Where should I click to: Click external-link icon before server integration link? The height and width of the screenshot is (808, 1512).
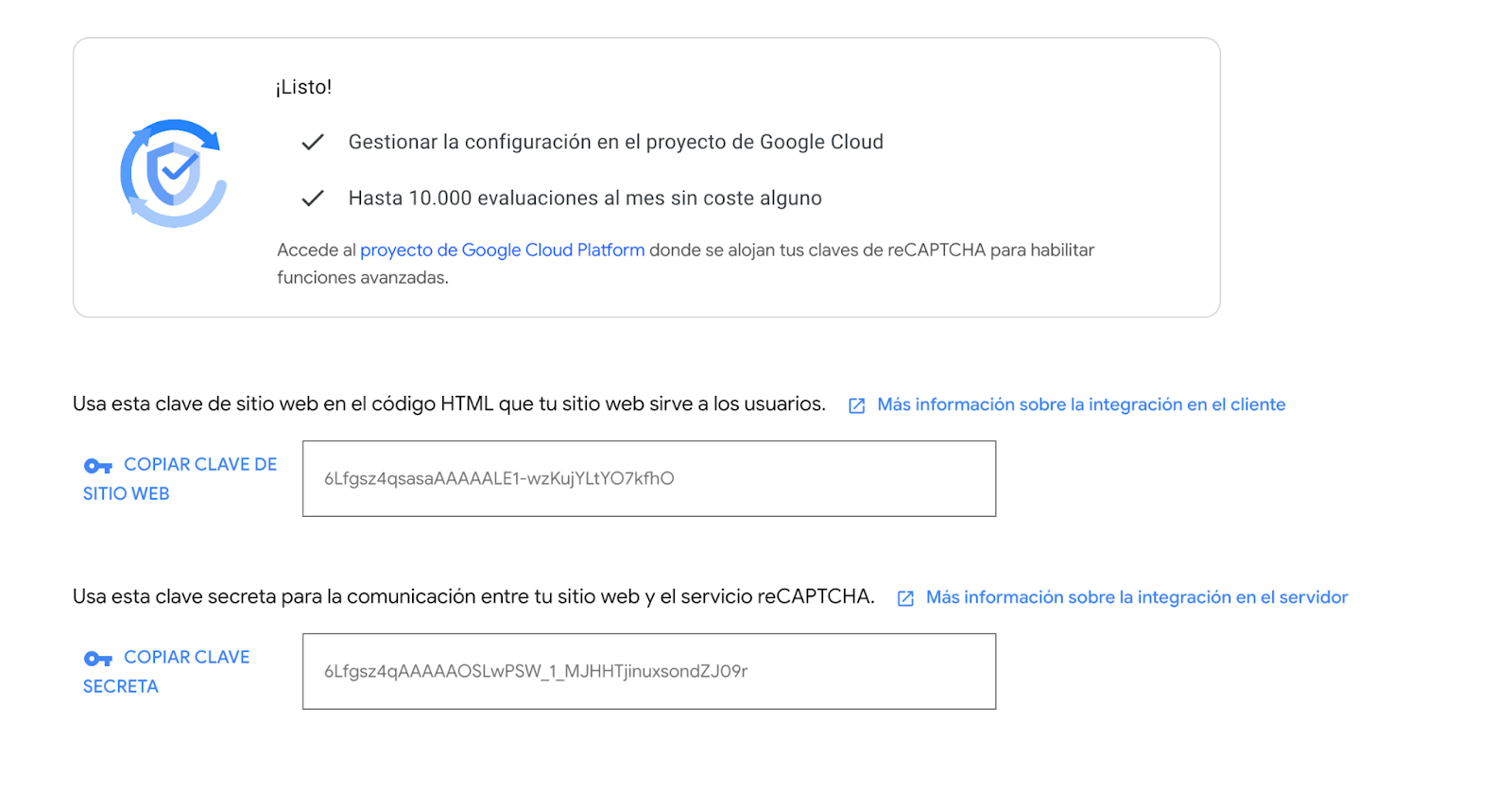pos(905,598)
